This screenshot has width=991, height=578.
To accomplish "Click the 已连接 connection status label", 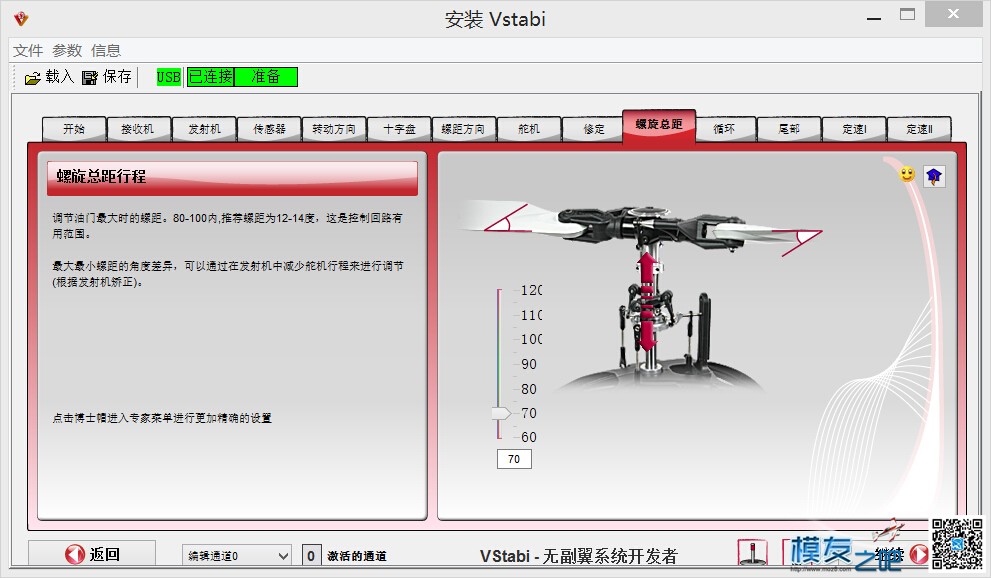I will [210, 77].
